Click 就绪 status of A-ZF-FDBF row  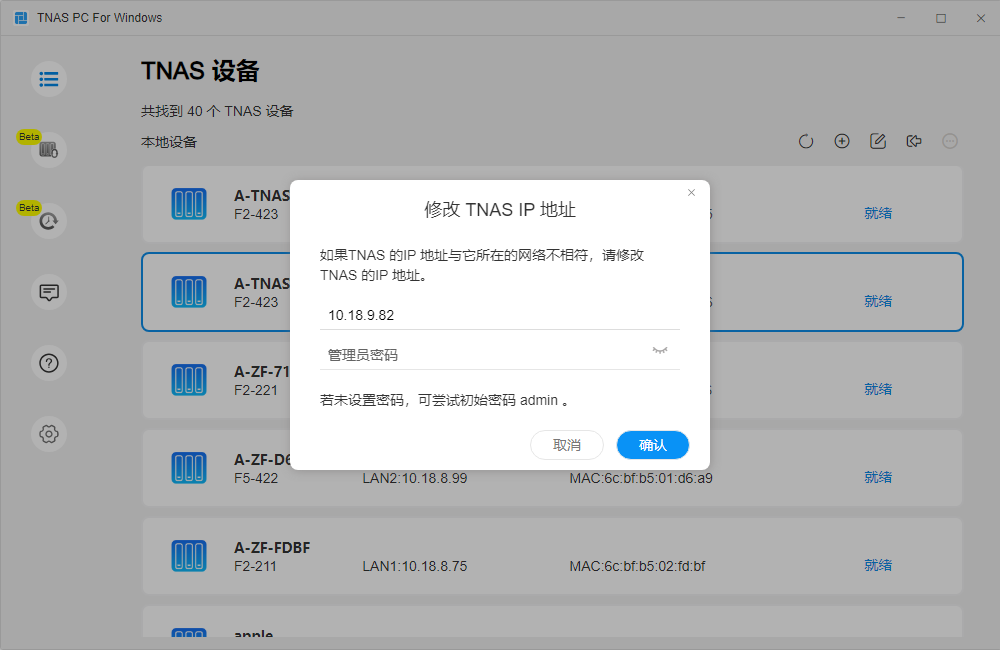pos(878,565)
